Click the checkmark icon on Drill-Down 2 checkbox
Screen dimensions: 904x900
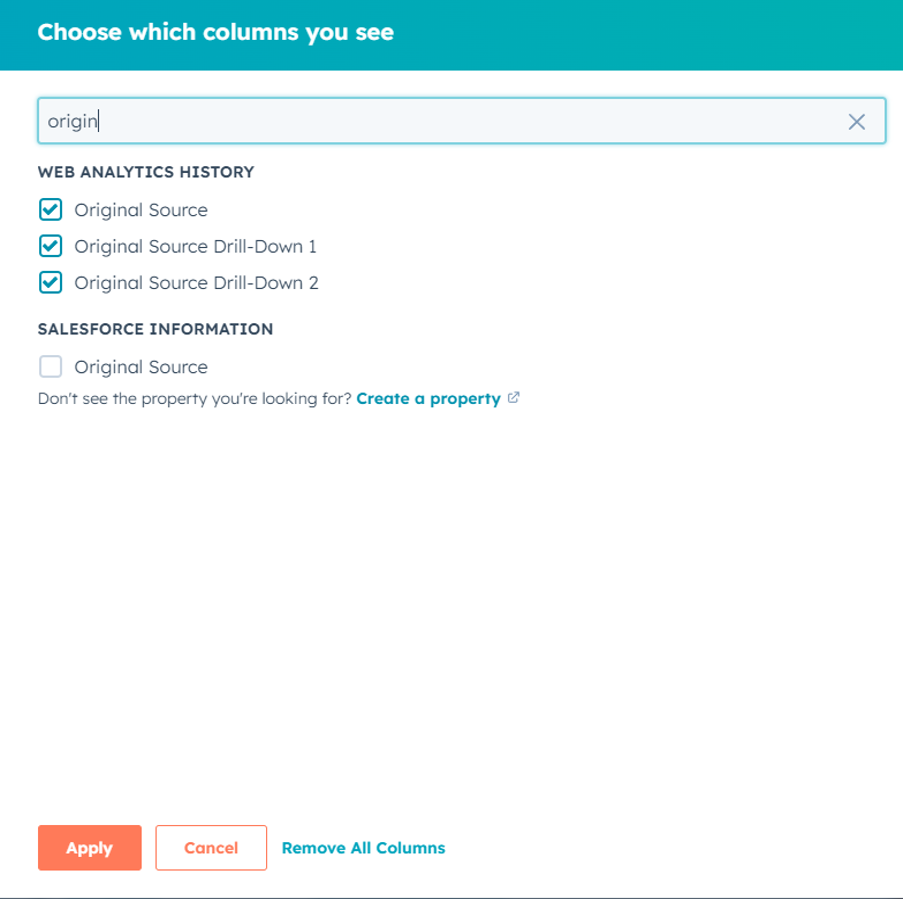[50, 283]
